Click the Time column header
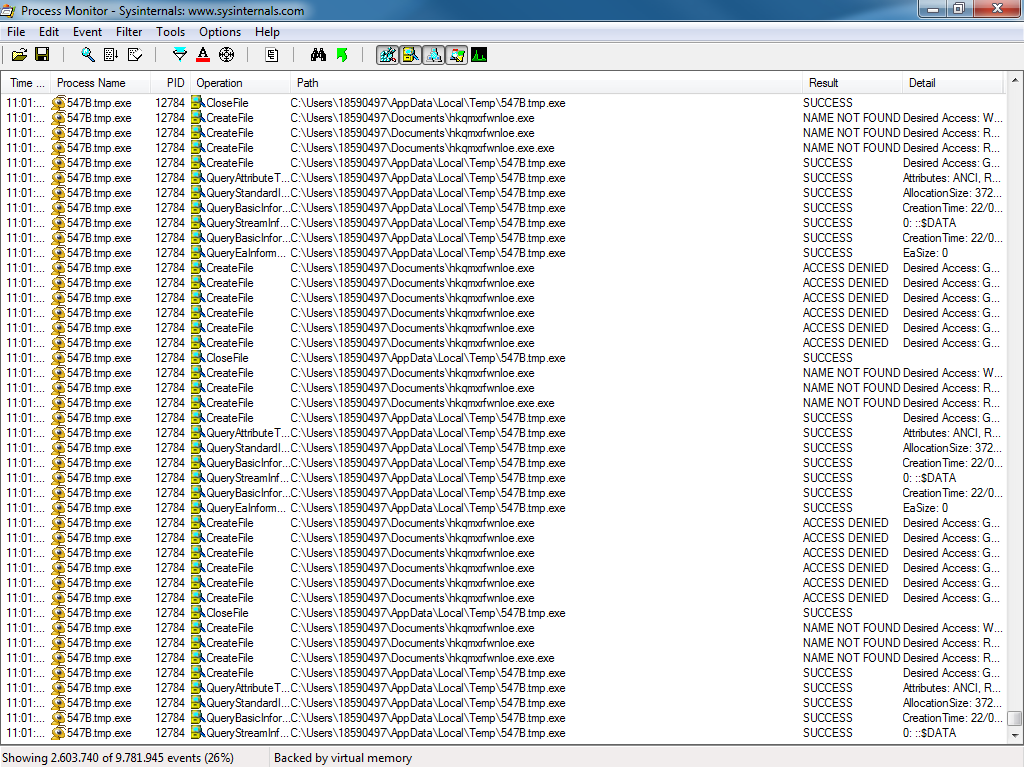This screenshot has height=768, width=1024. pyautogui.click(x=26, y=83)
